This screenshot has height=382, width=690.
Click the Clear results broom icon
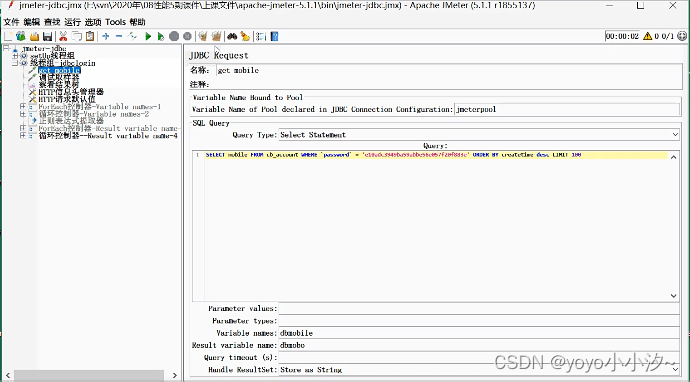[203, 37]
